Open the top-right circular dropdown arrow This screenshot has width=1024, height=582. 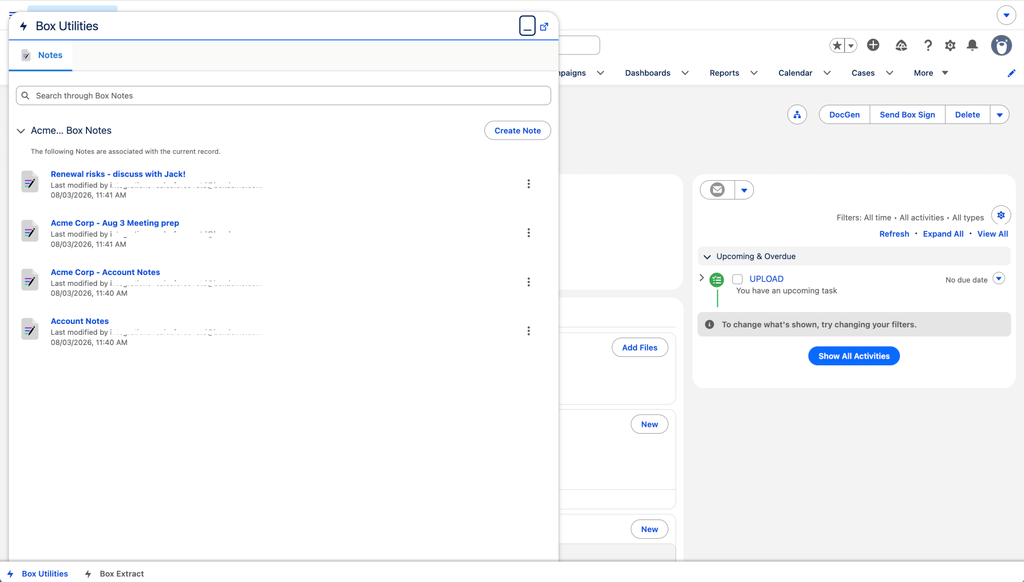[x=1006, y=14]
